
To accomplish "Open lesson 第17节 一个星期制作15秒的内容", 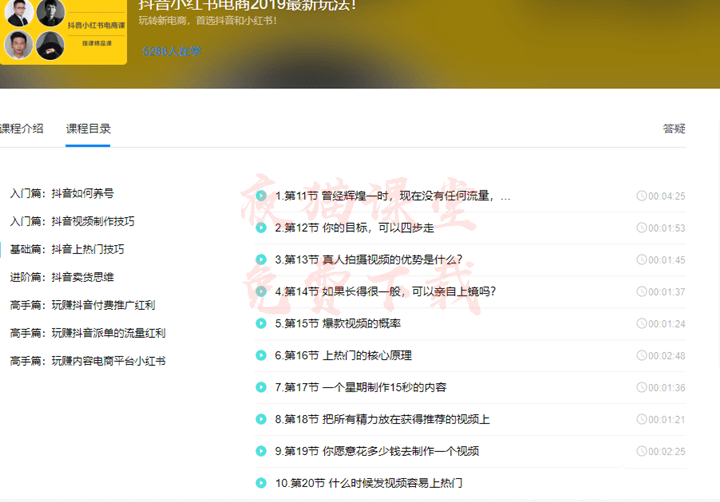I will pyautogui.click(x=360, y=387).
